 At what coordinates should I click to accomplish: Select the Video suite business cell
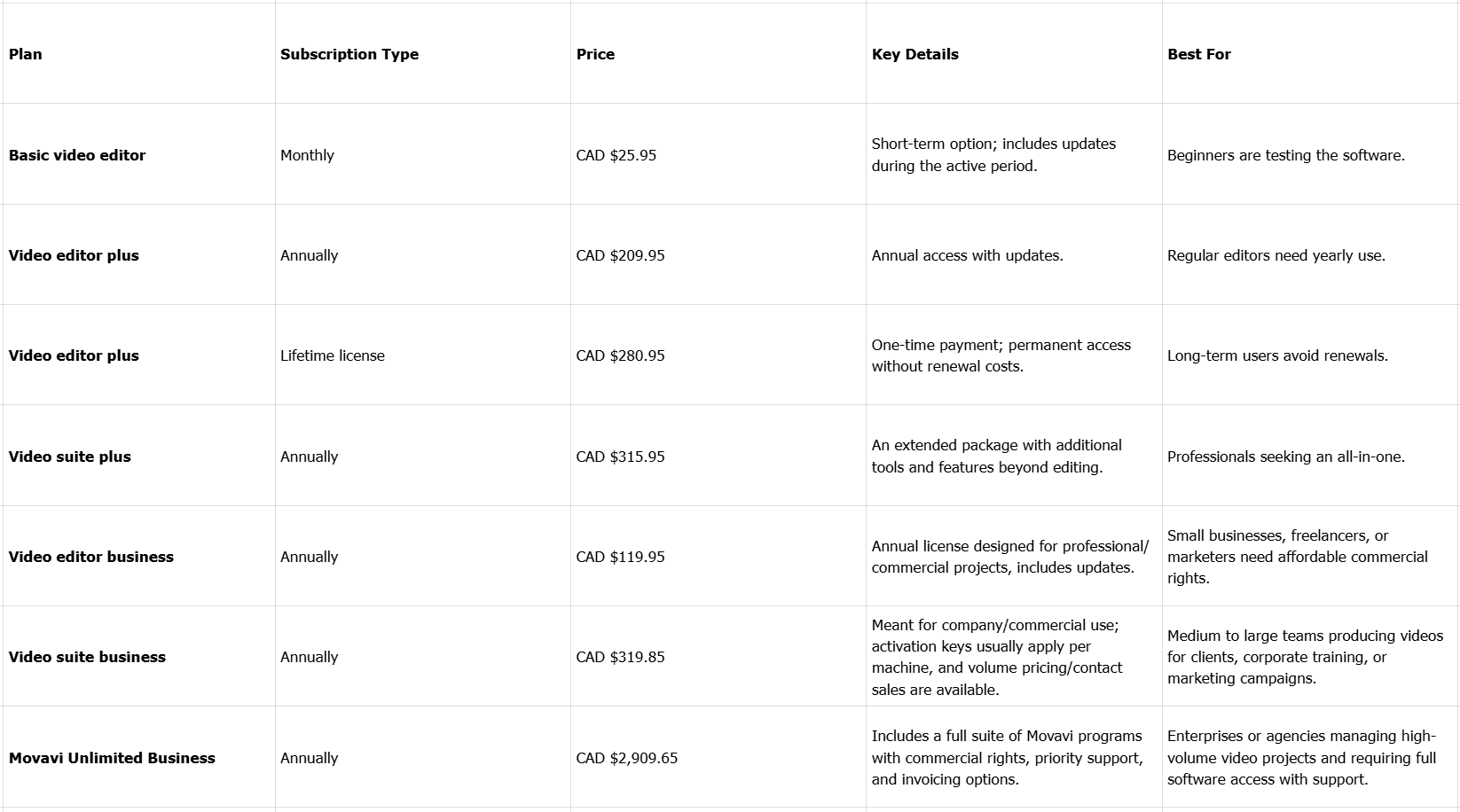[x=87, y=657]
